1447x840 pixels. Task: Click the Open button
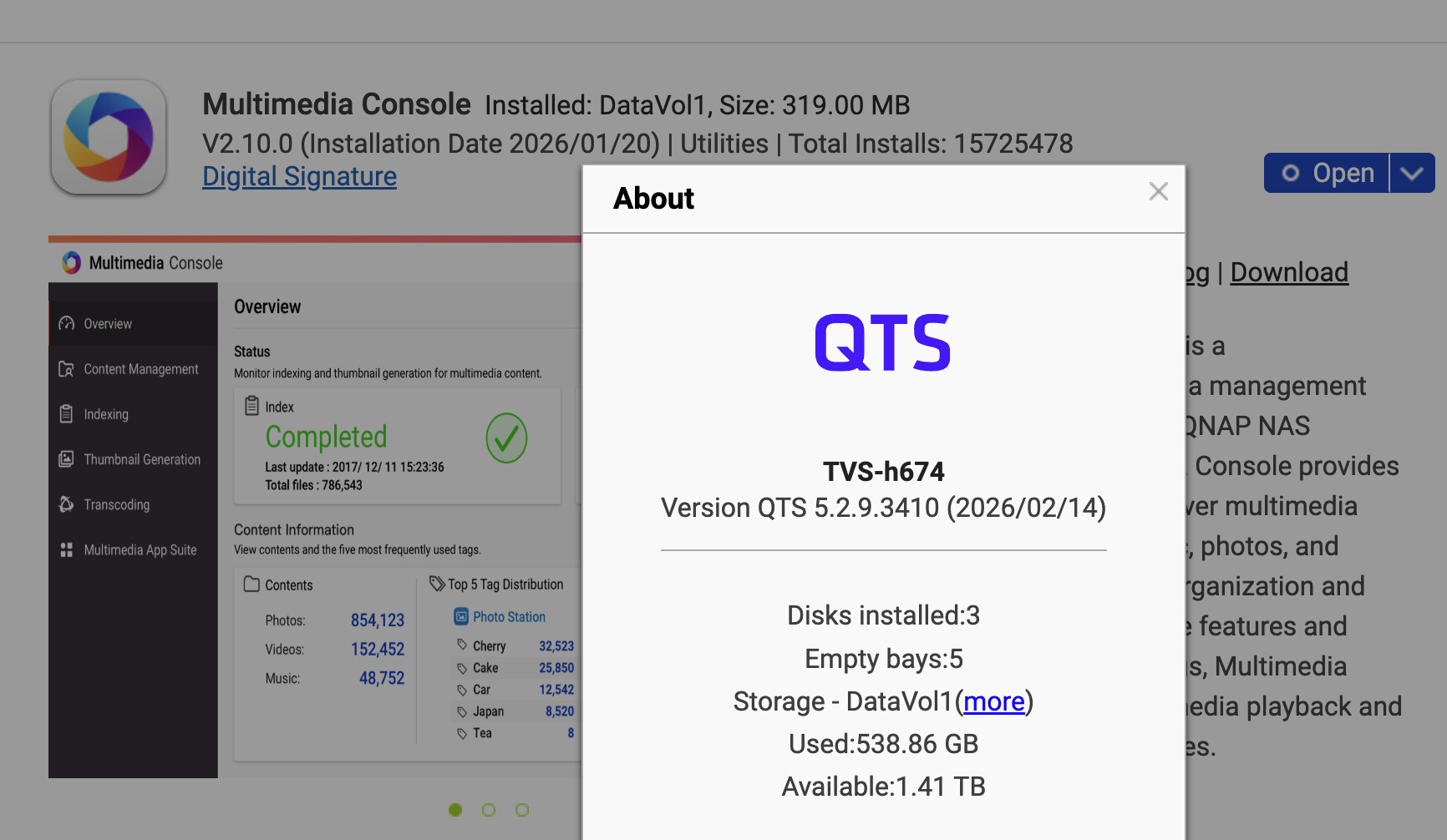[1327, 173]
